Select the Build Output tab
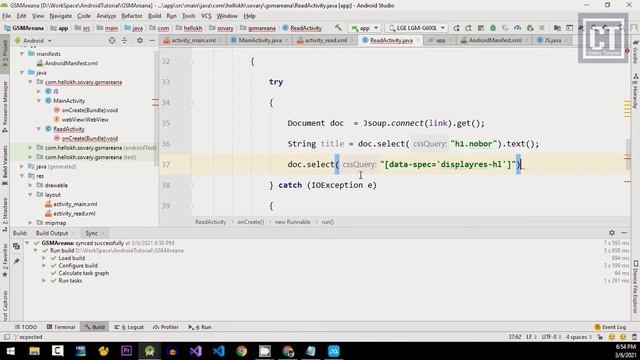This screenshot has width=640, height=360. tap(52, 233)
